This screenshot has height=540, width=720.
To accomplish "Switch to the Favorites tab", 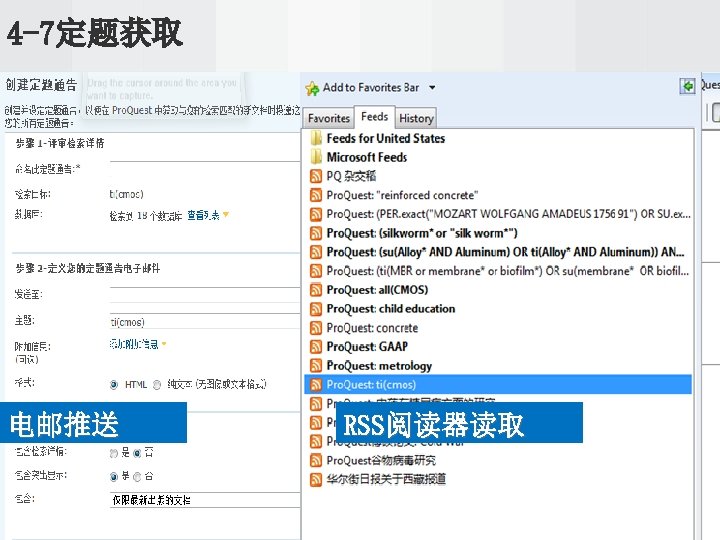I will (329, 118).
